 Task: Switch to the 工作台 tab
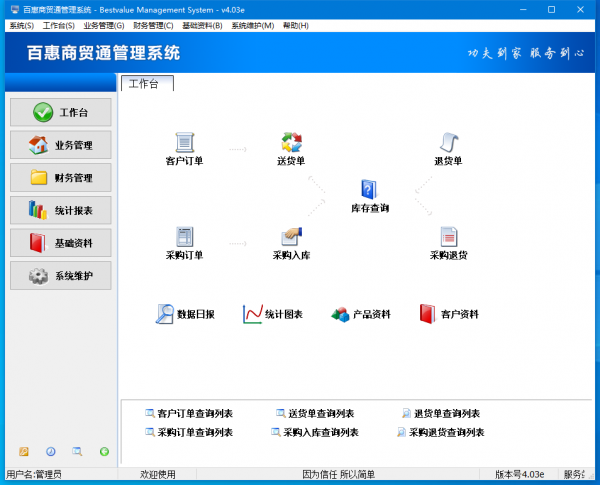coord(147,83)
